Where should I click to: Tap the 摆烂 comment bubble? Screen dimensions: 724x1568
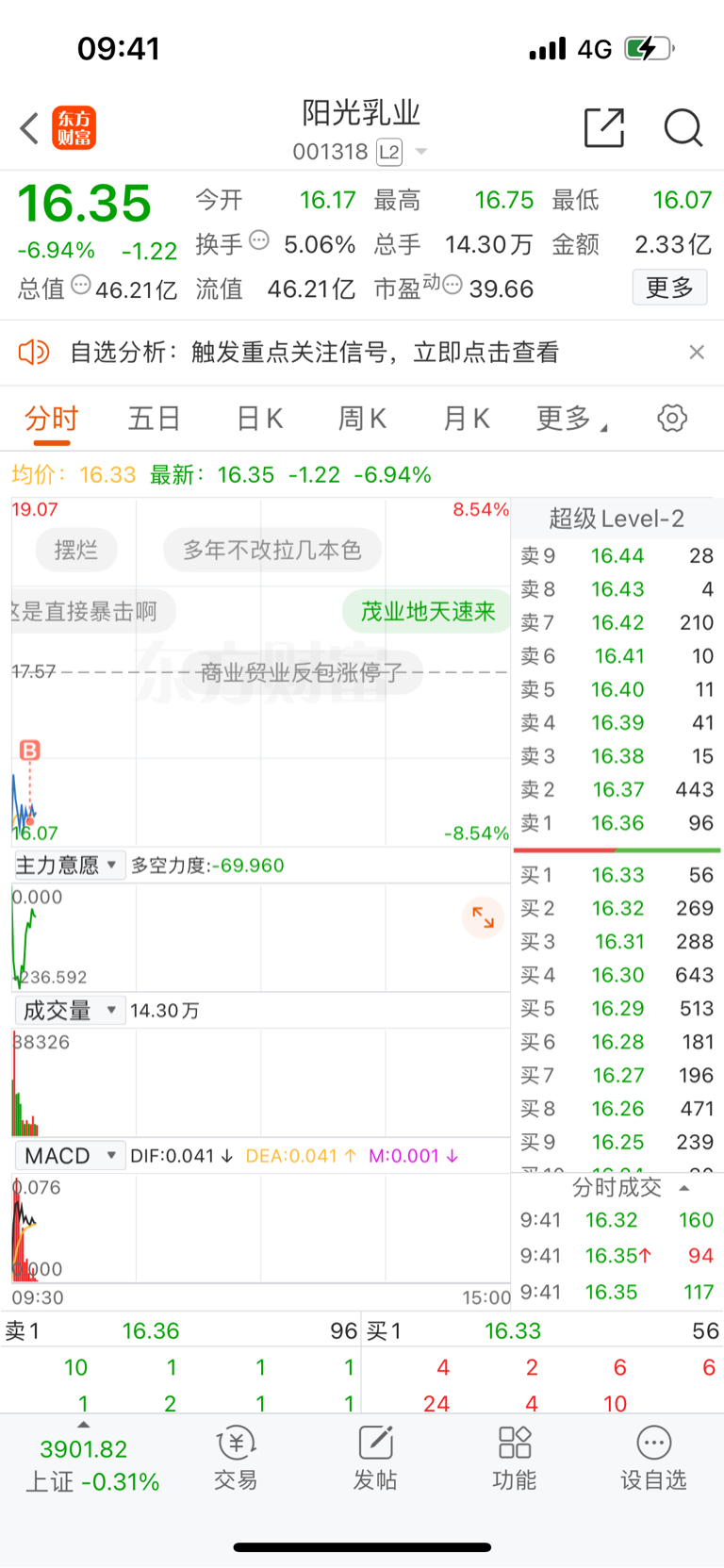pos(76,550)
